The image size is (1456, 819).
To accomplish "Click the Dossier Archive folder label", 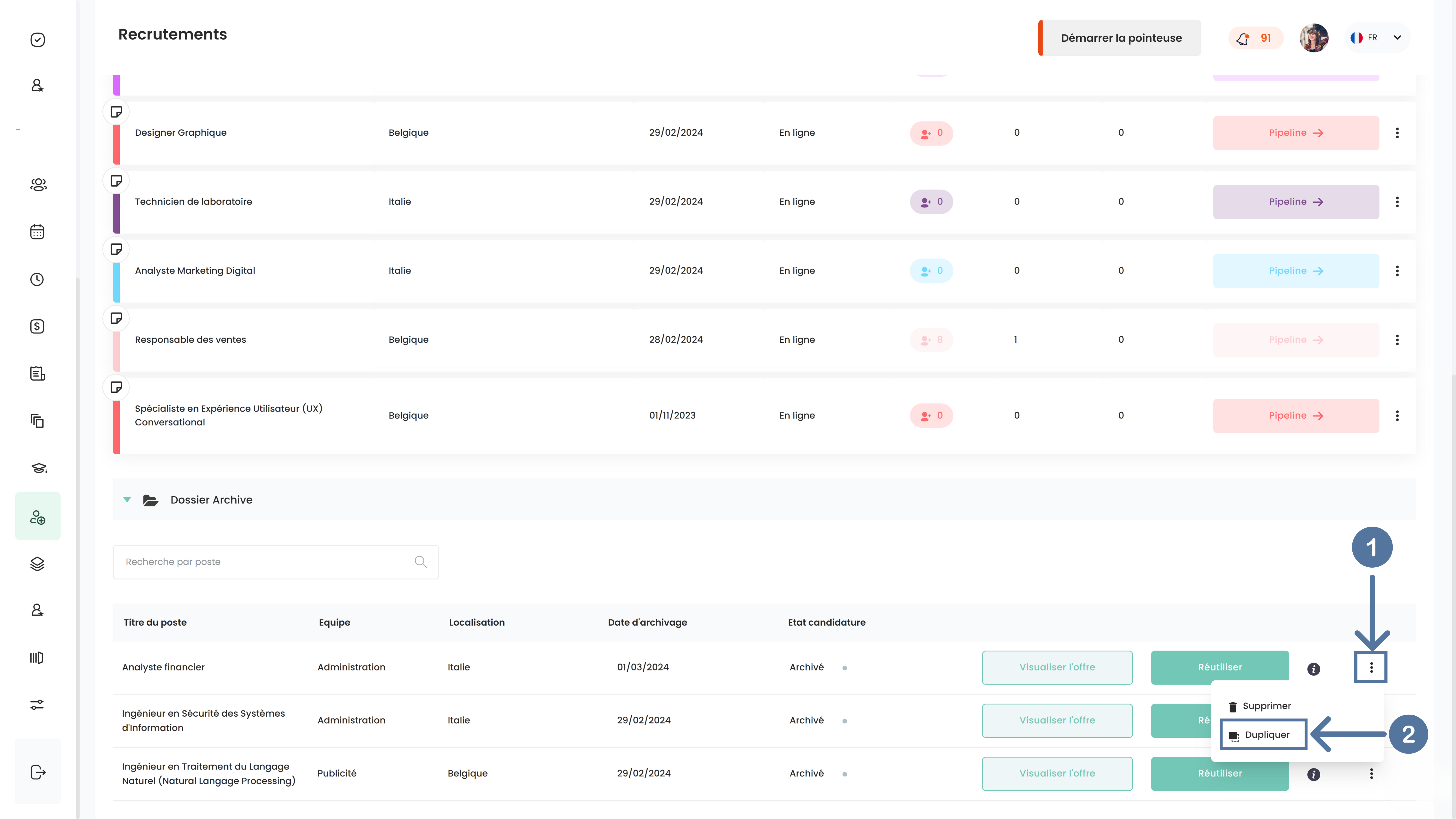I will tap(211, 500).
